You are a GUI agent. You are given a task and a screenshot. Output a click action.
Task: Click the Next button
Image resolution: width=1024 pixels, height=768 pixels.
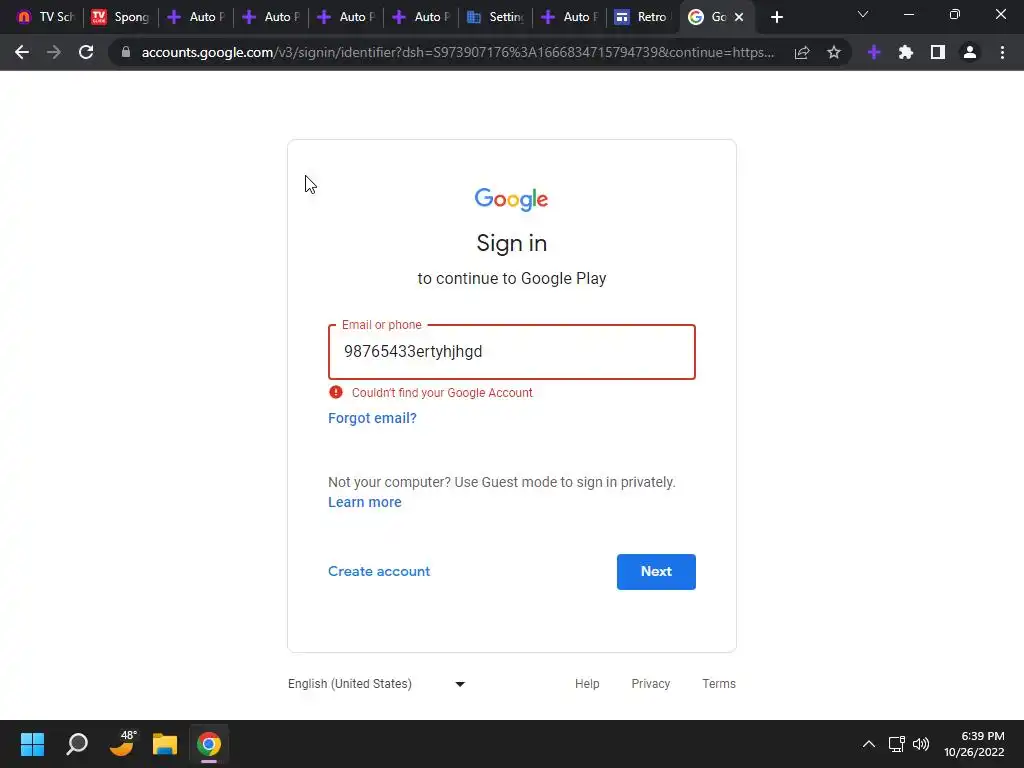656,571
